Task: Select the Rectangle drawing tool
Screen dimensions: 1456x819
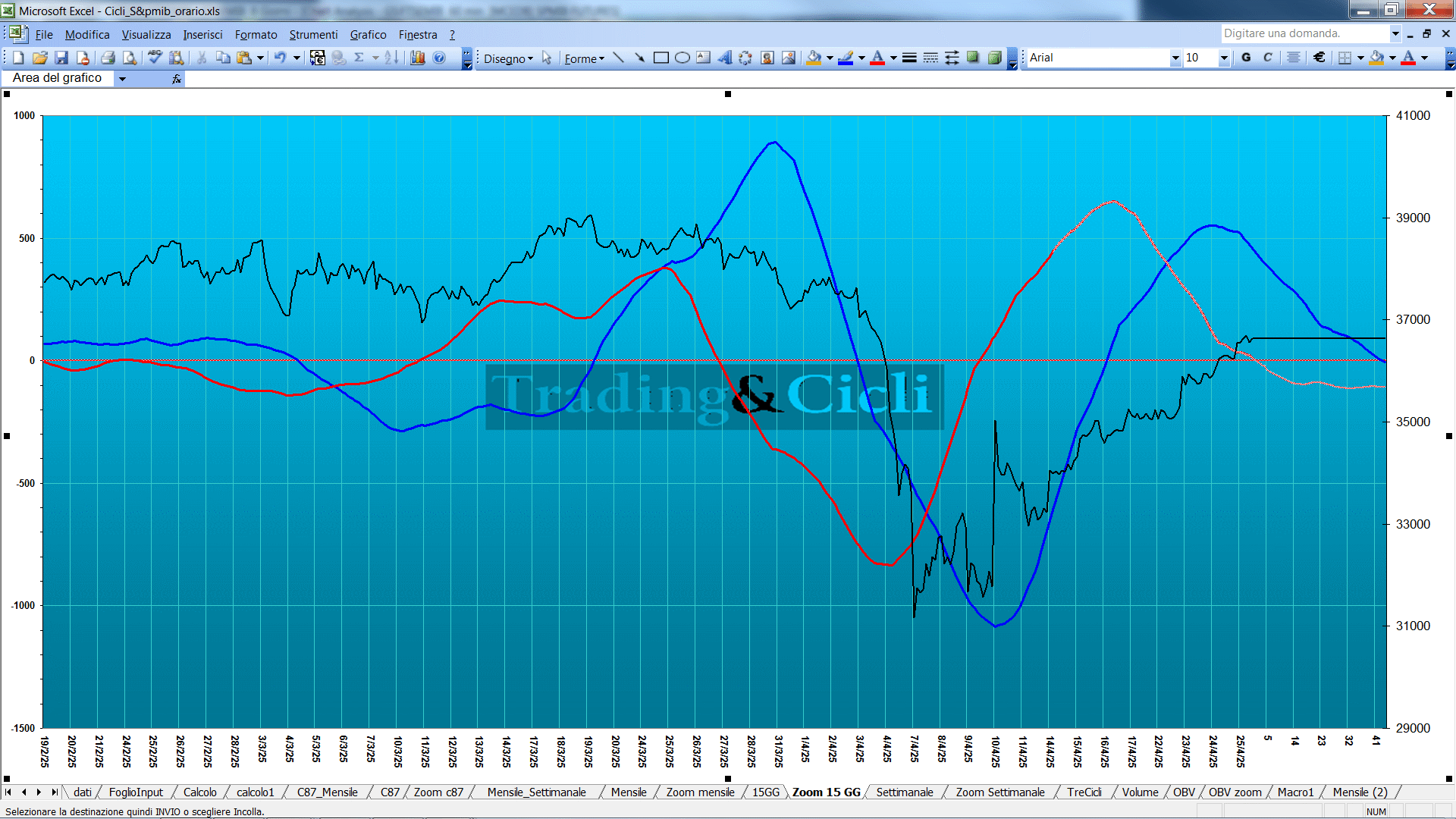Action: click(661, 58)
